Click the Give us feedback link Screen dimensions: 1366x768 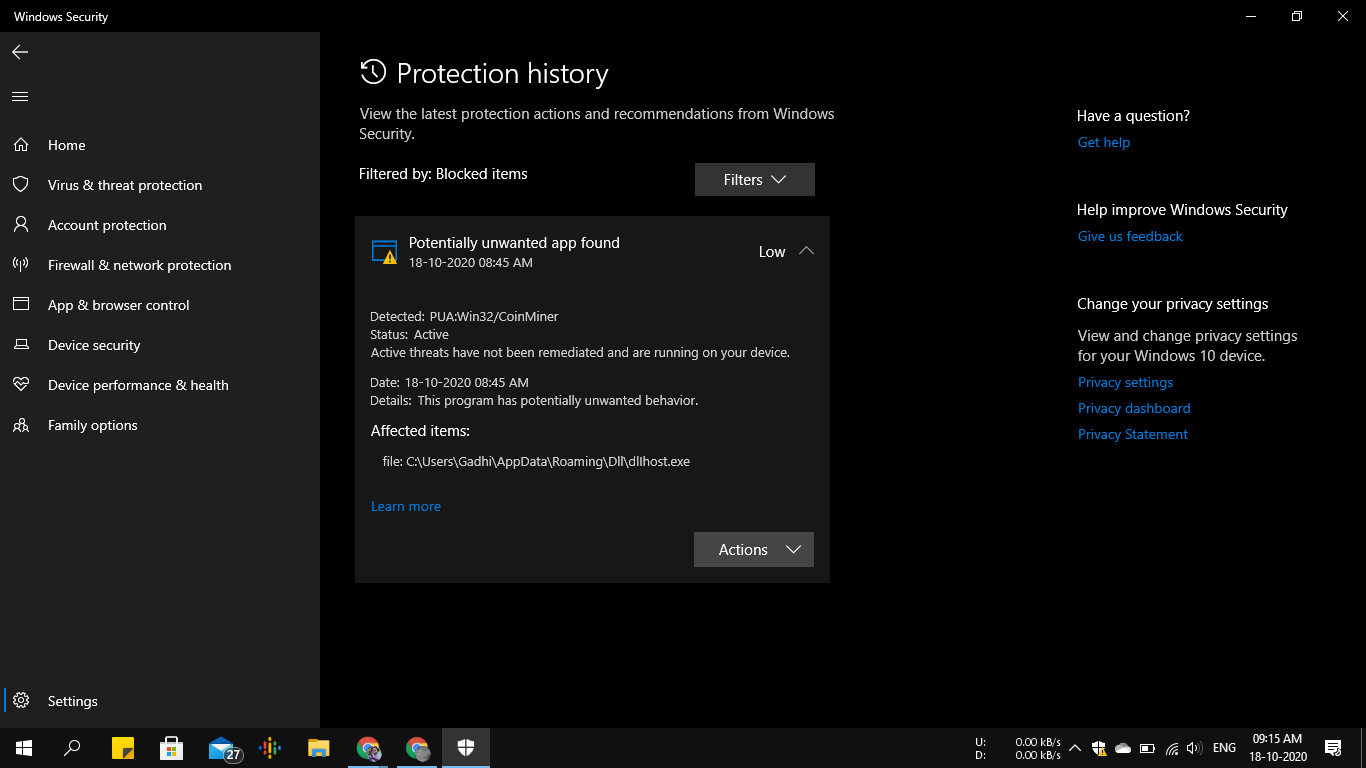click(1130, 236)
